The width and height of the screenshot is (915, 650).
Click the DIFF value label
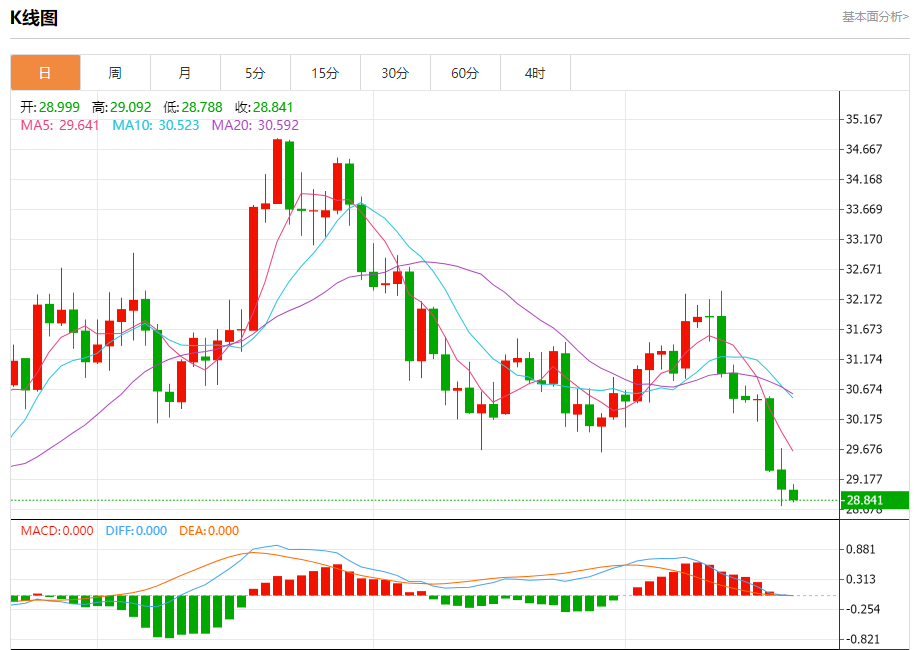pos(136,531)
